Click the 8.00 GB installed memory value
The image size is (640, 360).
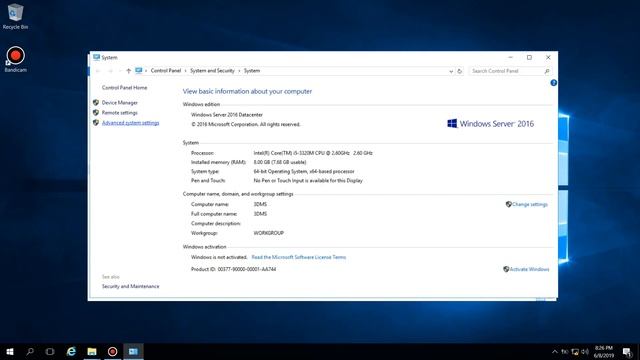pyautogui.click(x=280, y=162)
